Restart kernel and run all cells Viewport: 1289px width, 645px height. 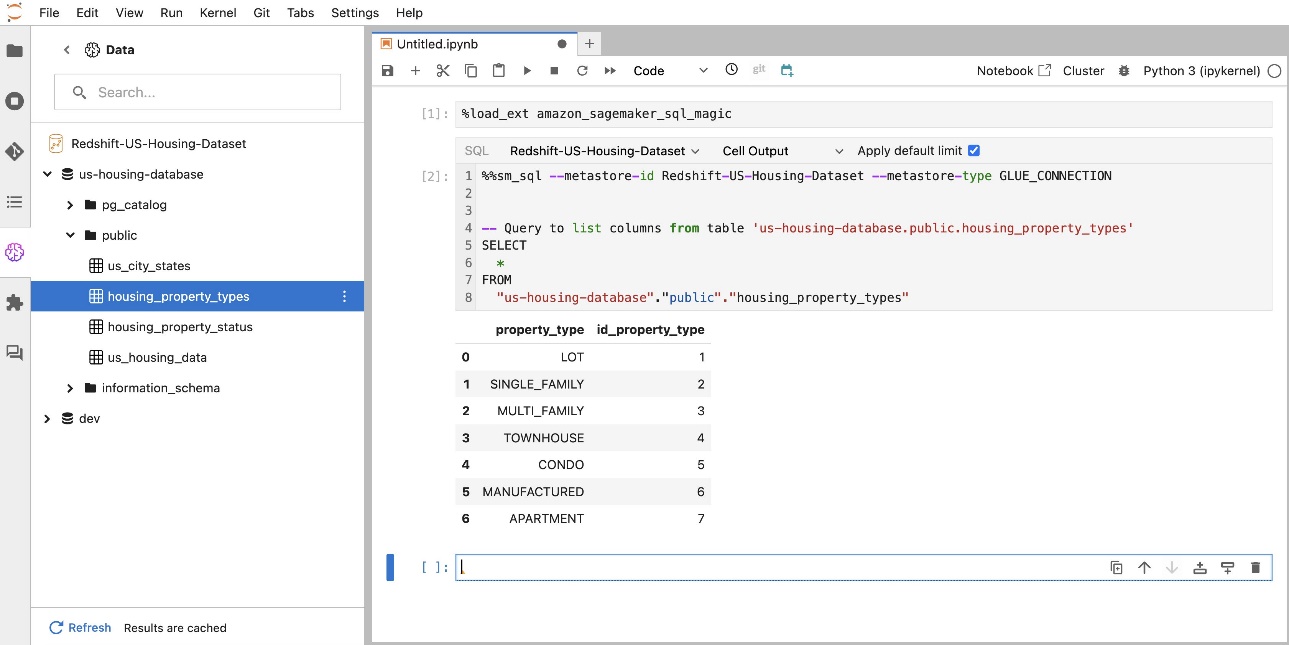tap(610, 71)
